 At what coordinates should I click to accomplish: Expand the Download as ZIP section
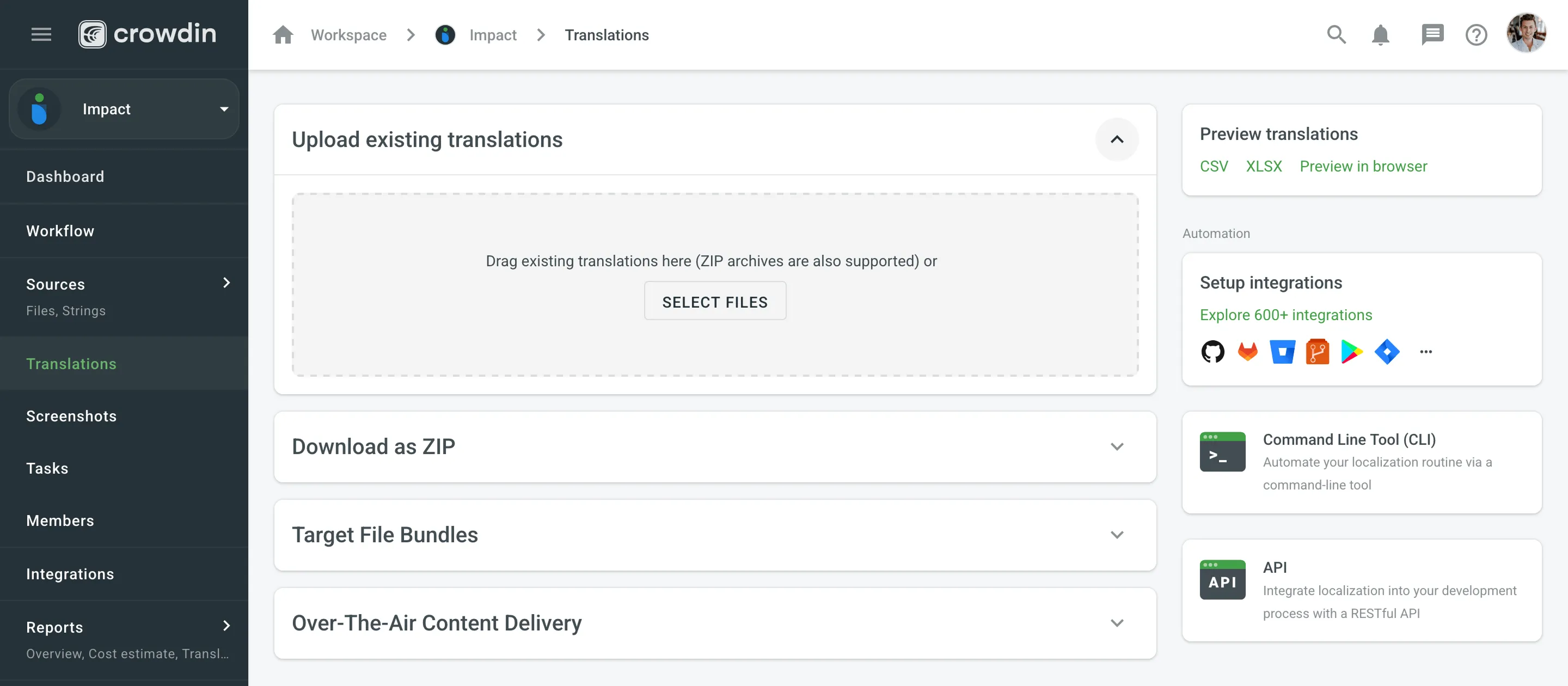[1117, 446]
